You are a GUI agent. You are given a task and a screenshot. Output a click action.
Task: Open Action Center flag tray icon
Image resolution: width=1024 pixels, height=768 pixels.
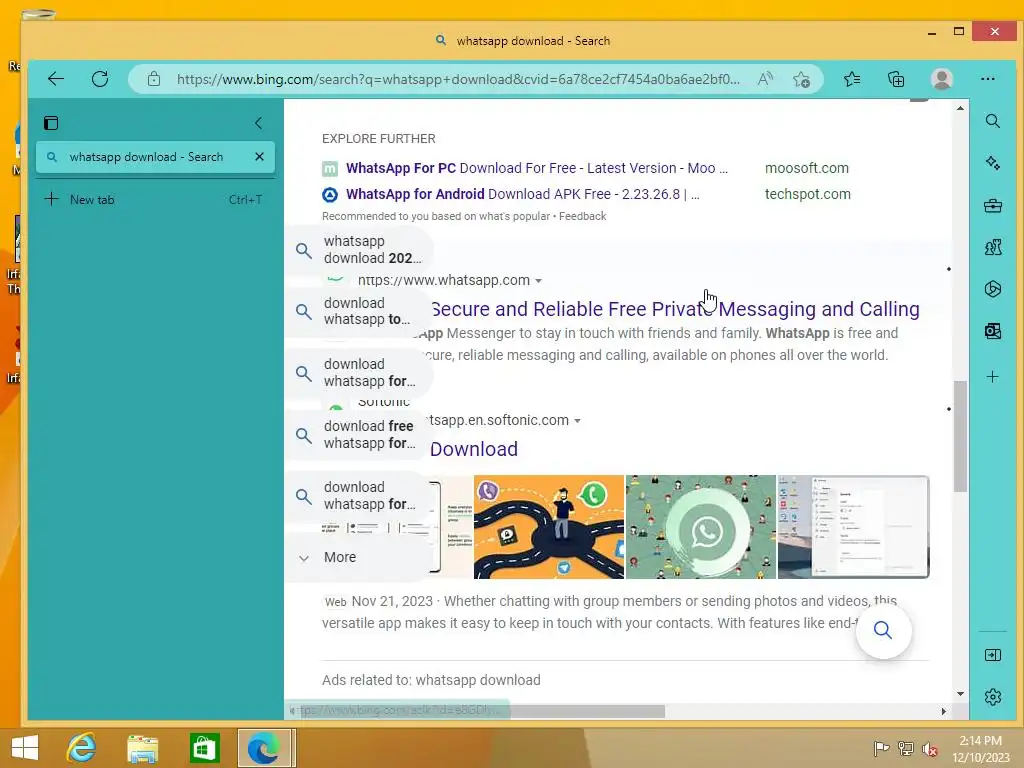coord(882,748)
